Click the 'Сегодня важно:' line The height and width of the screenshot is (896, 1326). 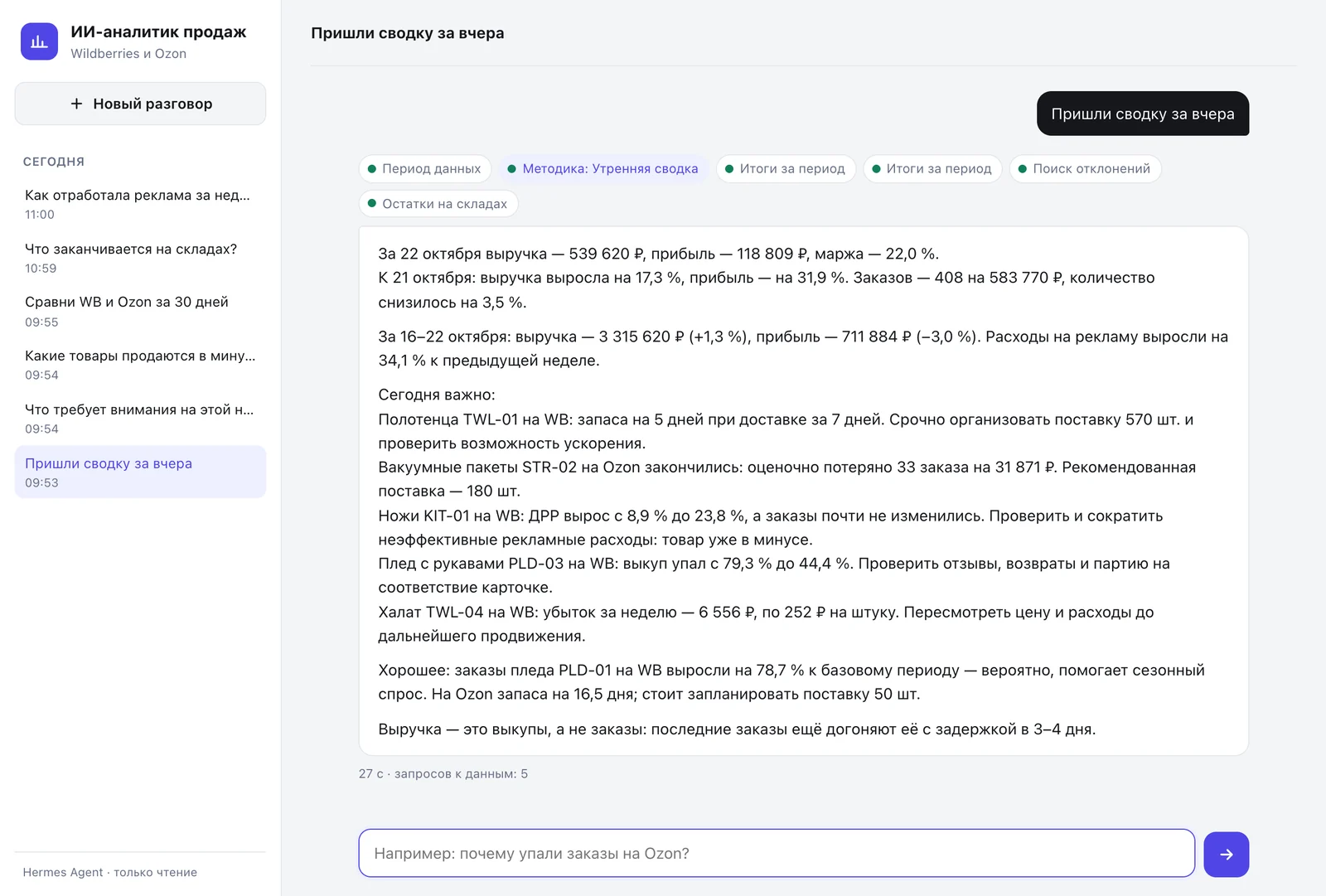[437, 395]
